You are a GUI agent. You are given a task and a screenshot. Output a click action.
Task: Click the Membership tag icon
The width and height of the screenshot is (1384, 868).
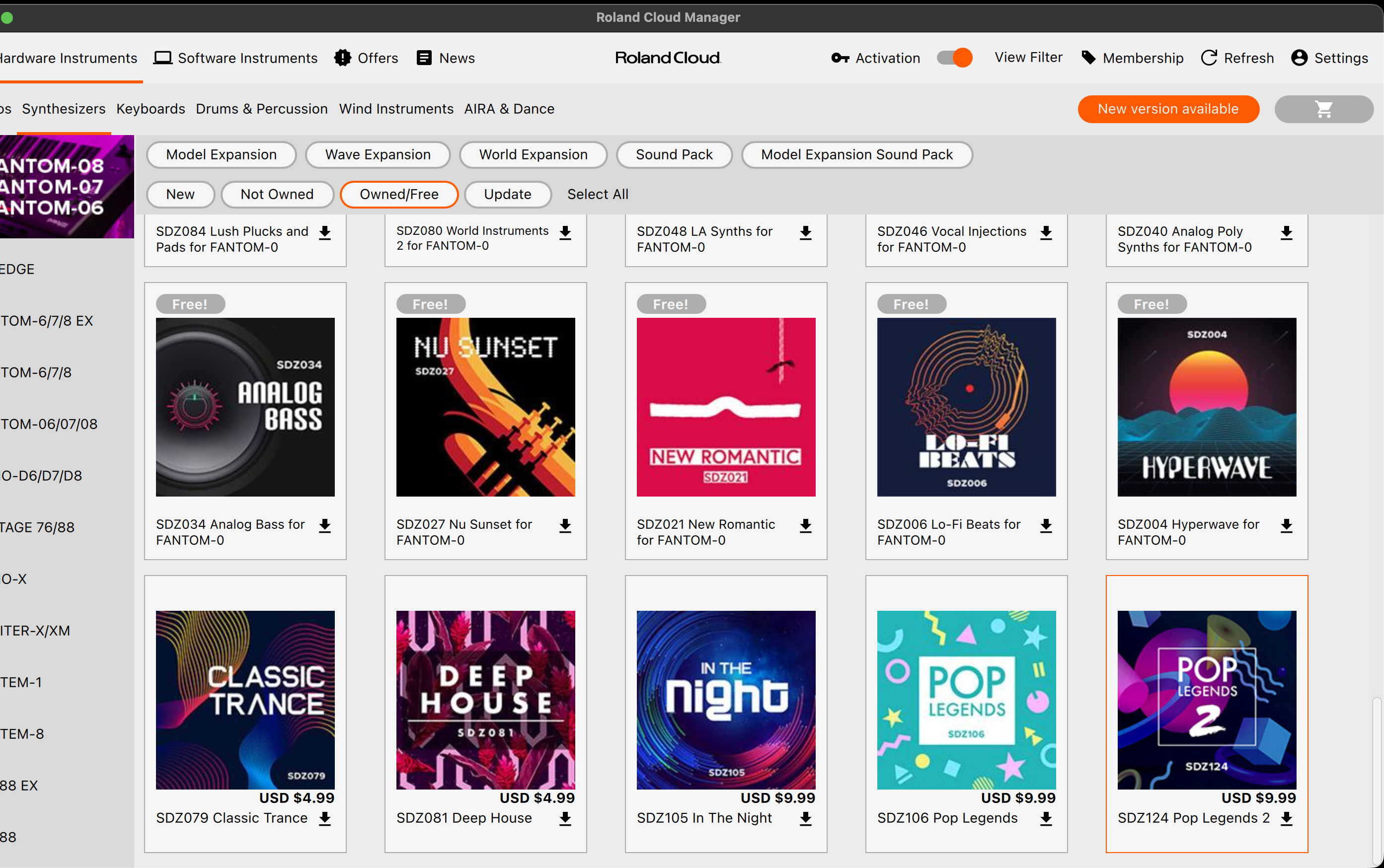pyautogui.click(x=1088, y=58)
